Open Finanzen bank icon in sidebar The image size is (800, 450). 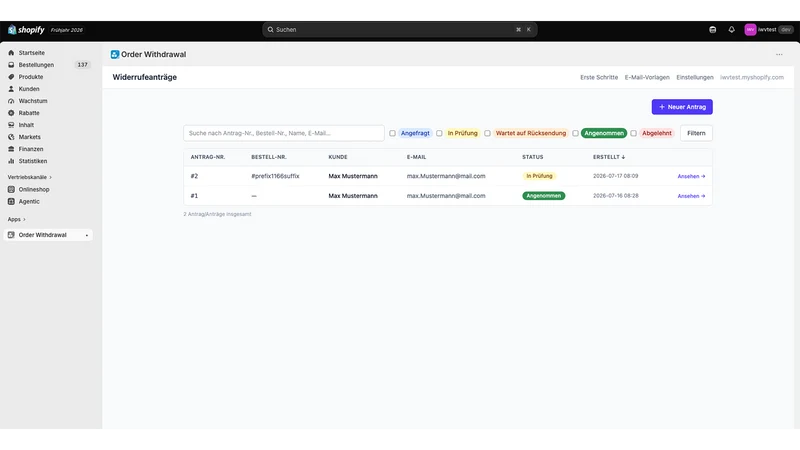(x=11, y=149)
